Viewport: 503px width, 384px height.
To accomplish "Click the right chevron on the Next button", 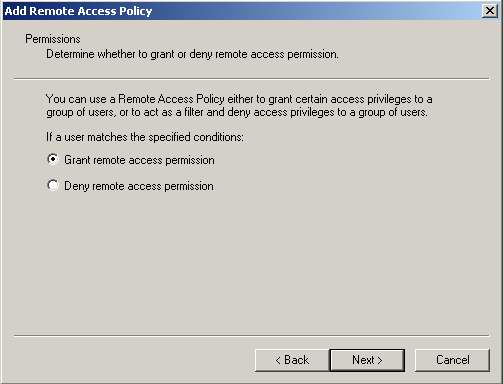I will tap(380, 360).
